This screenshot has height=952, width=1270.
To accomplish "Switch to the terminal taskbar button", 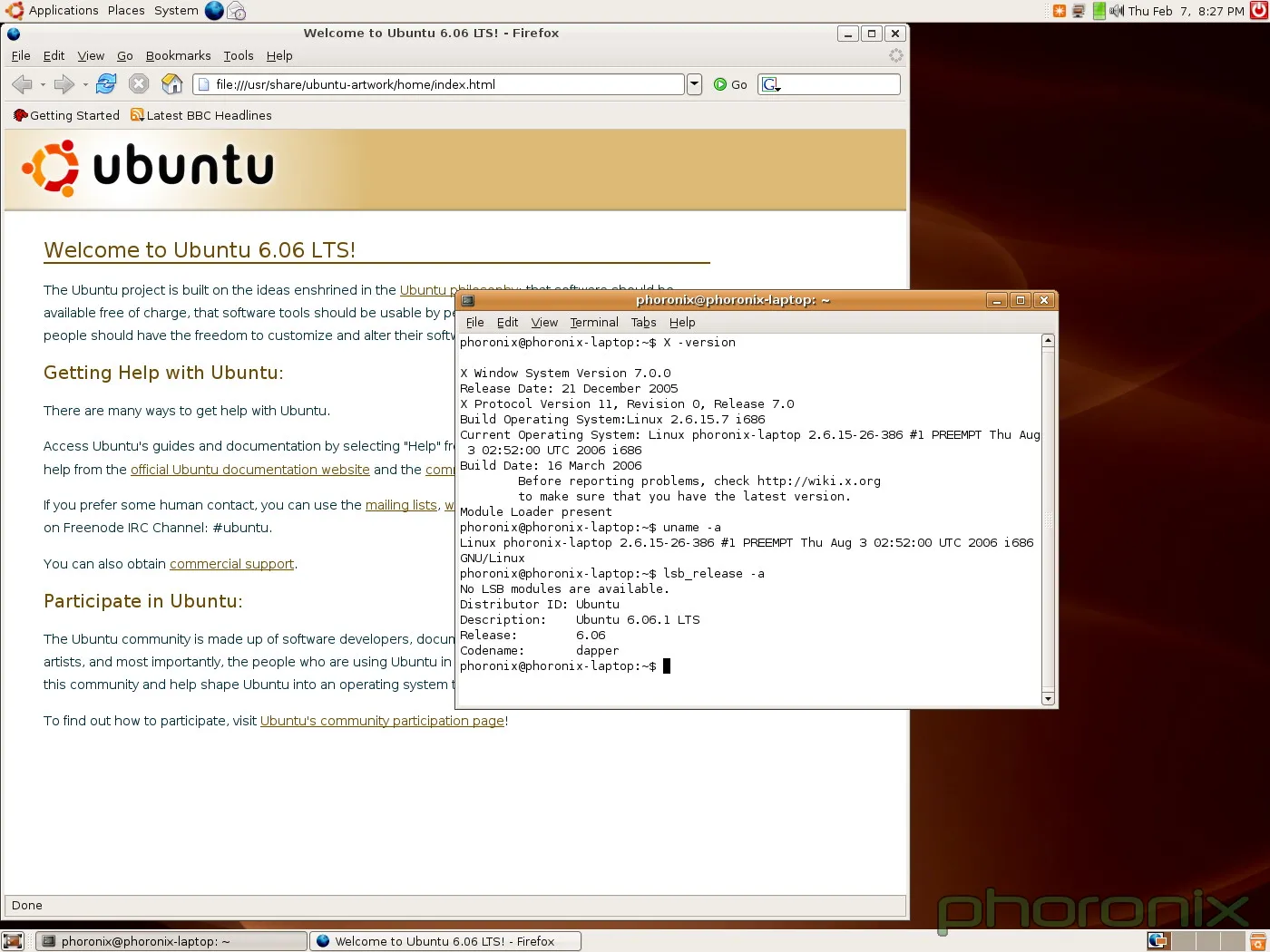I will point(171,941).
